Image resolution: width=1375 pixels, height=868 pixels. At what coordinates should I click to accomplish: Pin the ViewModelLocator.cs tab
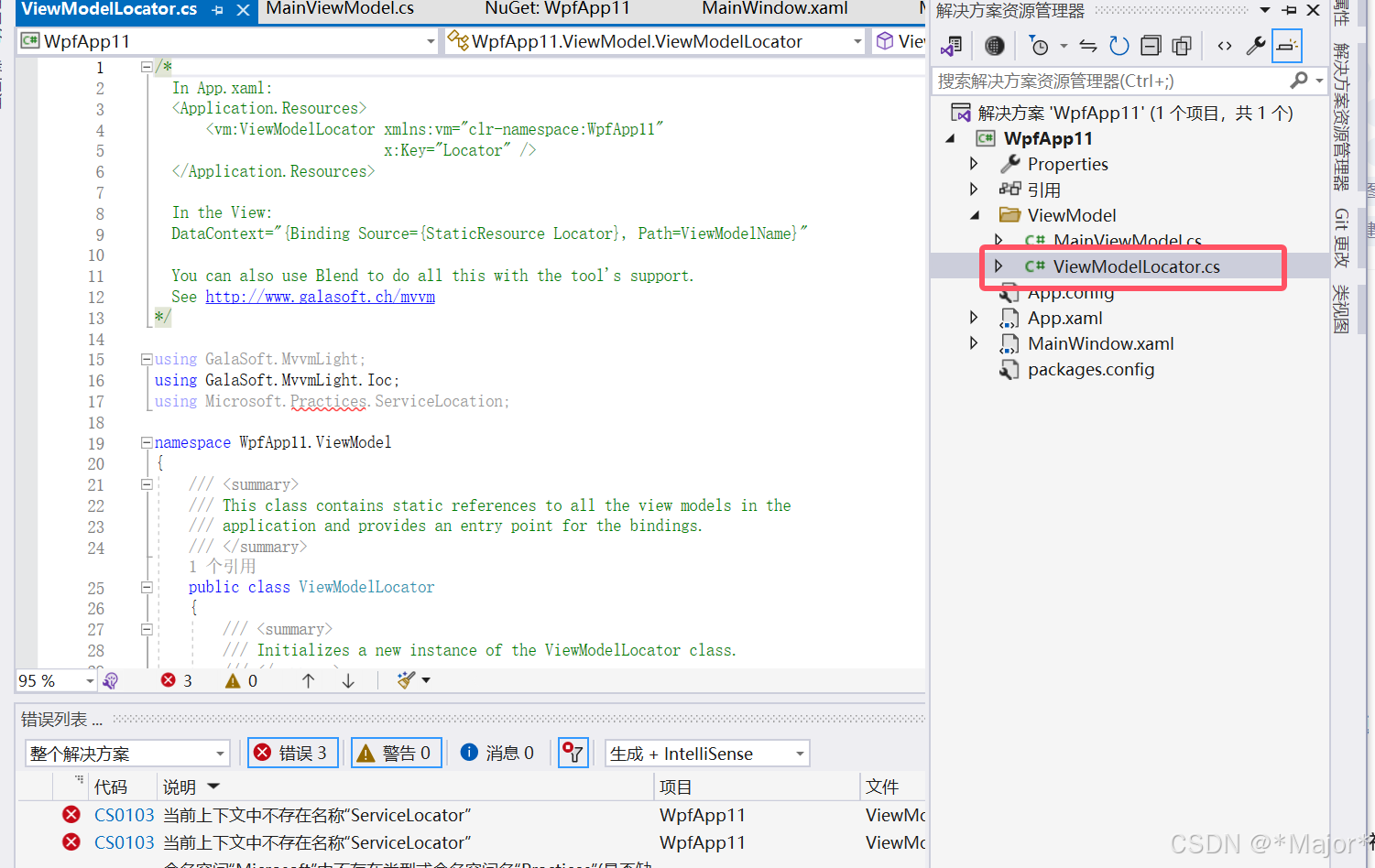pos(218,10)
